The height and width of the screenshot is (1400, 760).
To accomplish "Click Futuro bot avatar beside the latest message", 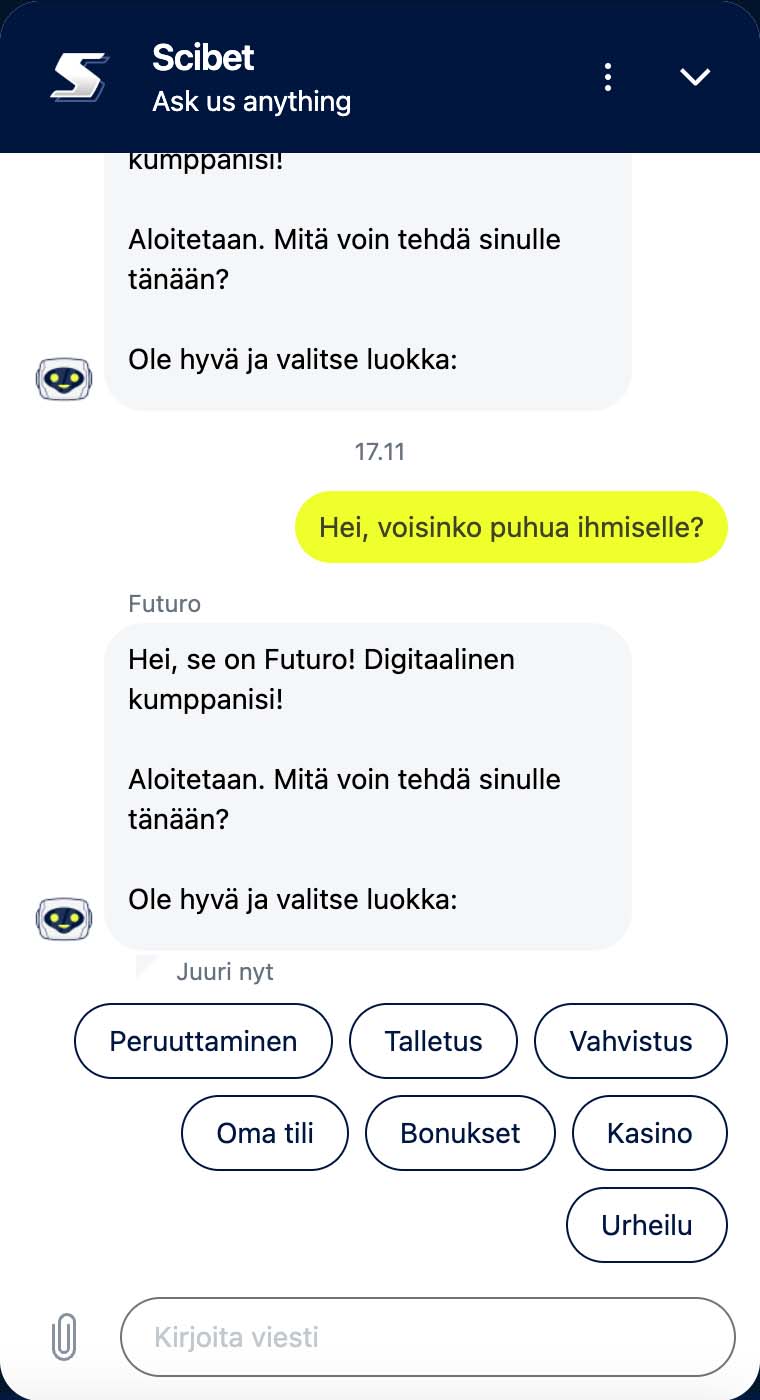I will point(64,918).
